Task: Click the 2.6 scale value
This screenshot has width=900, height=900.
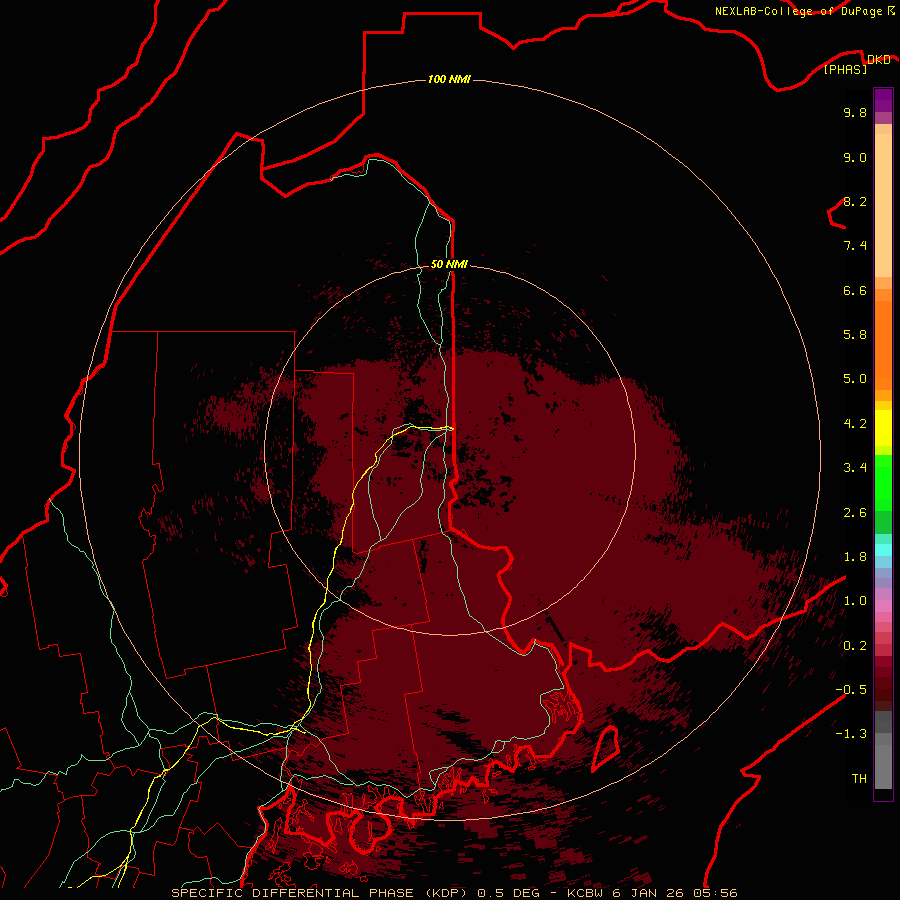Action: coord(855,513)
